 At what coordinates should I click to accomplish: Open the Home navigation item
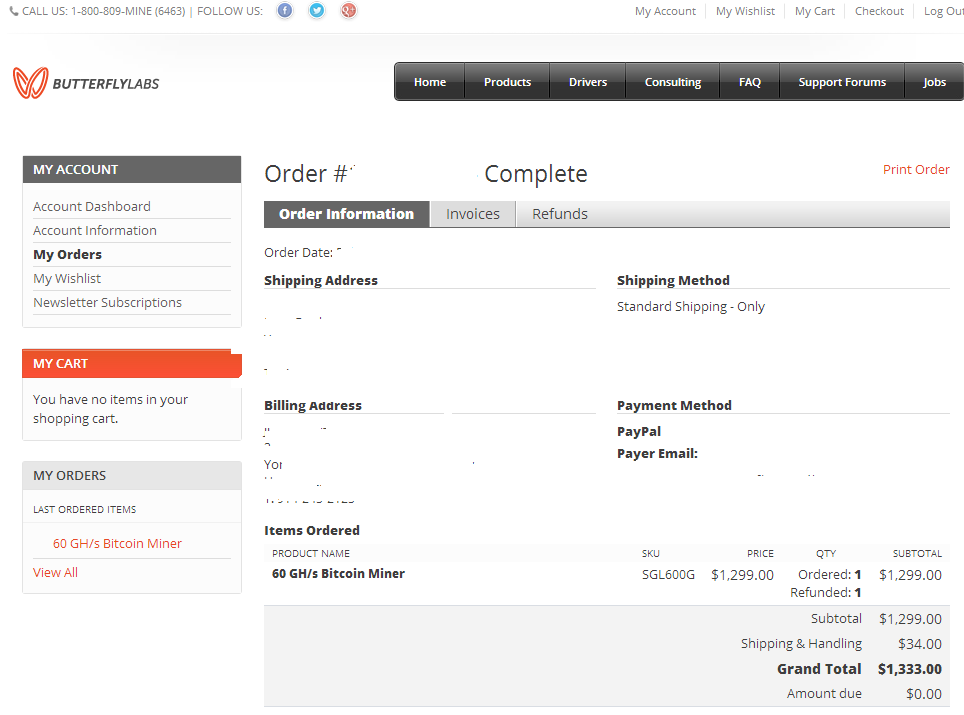(x=430, y=82)
